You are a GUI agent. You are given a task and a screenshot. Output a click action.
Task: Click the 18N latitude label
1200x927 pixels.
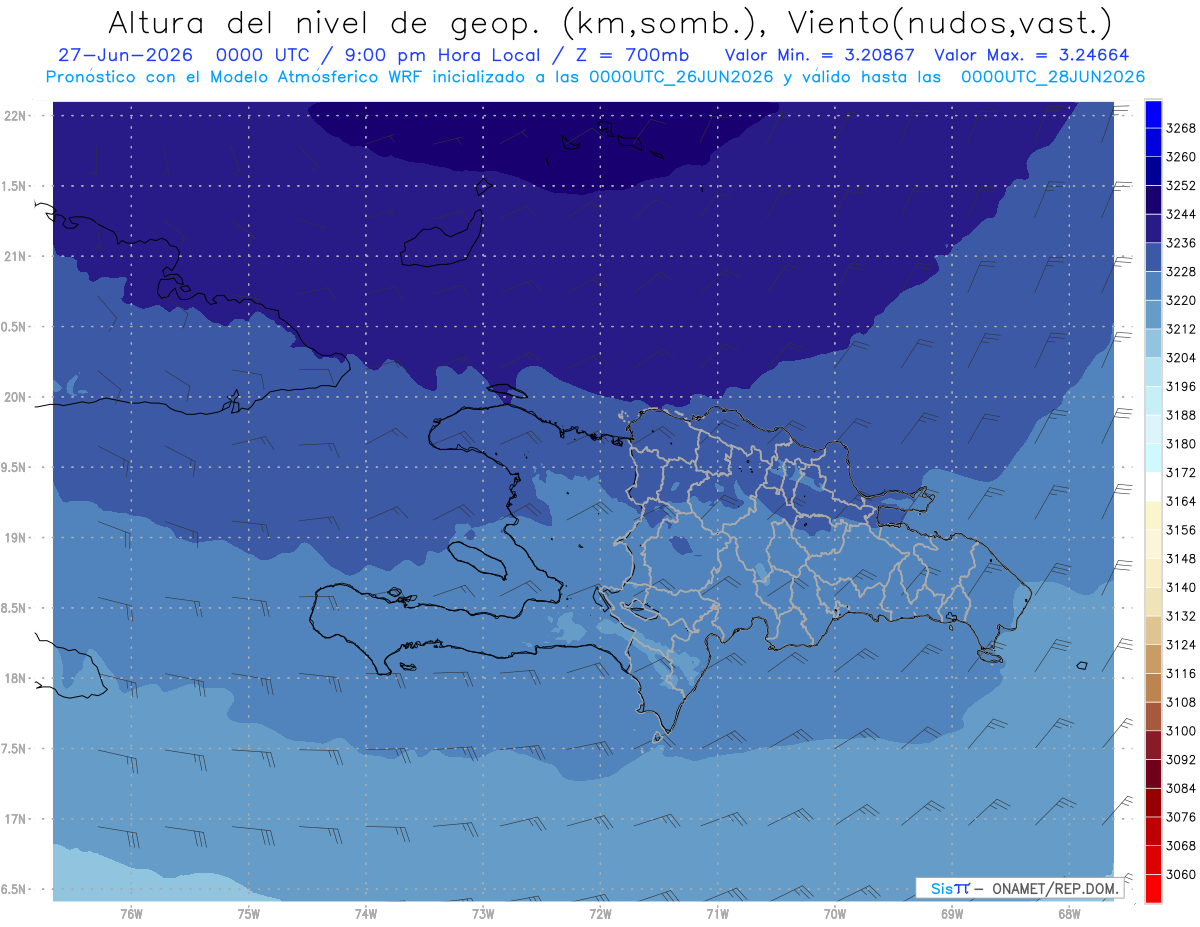click(x=15, y=679)
